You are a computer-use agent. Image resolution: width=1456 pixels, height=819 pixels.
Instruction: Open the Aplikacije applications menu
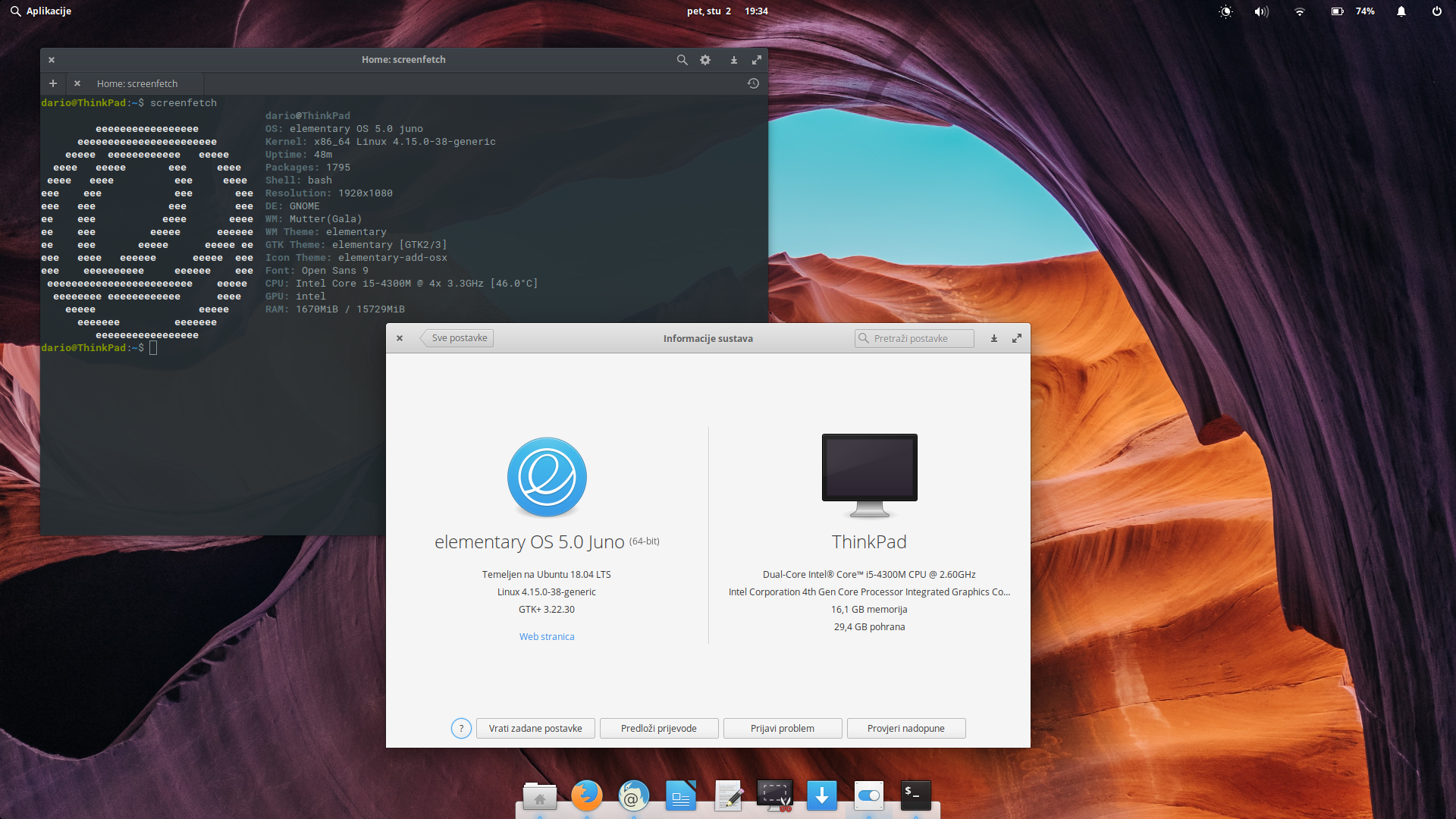41,11
